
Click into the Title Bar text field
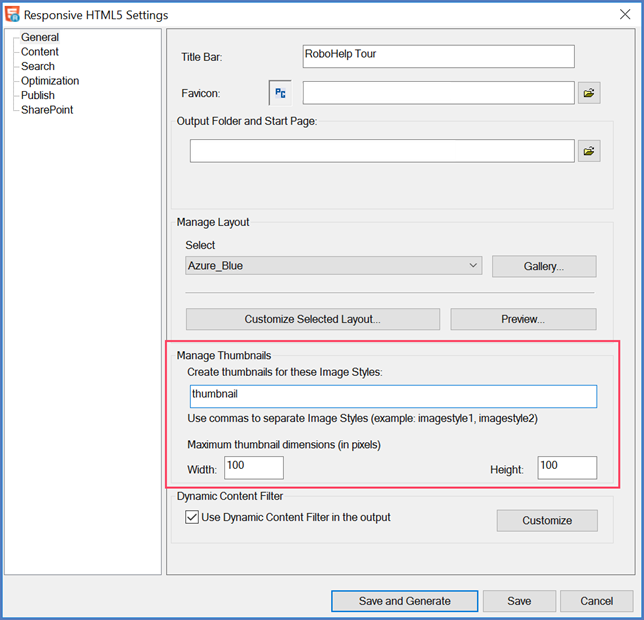point(438,56)
